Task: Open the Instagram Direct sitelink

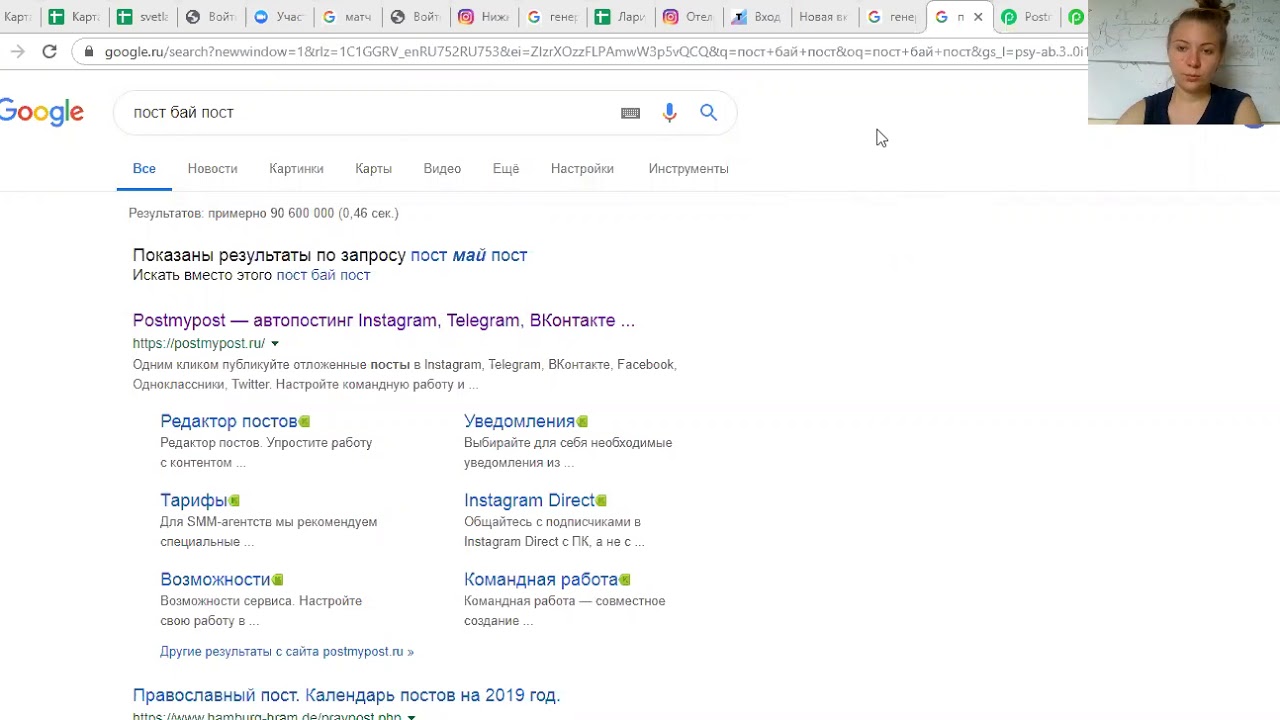Action: [529, 500]
